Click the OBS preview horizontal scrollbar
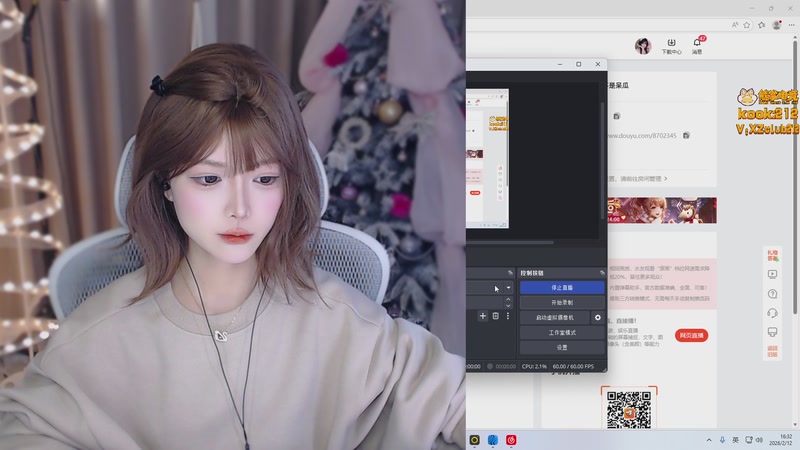800x450 pixels. tap(510, 242)
